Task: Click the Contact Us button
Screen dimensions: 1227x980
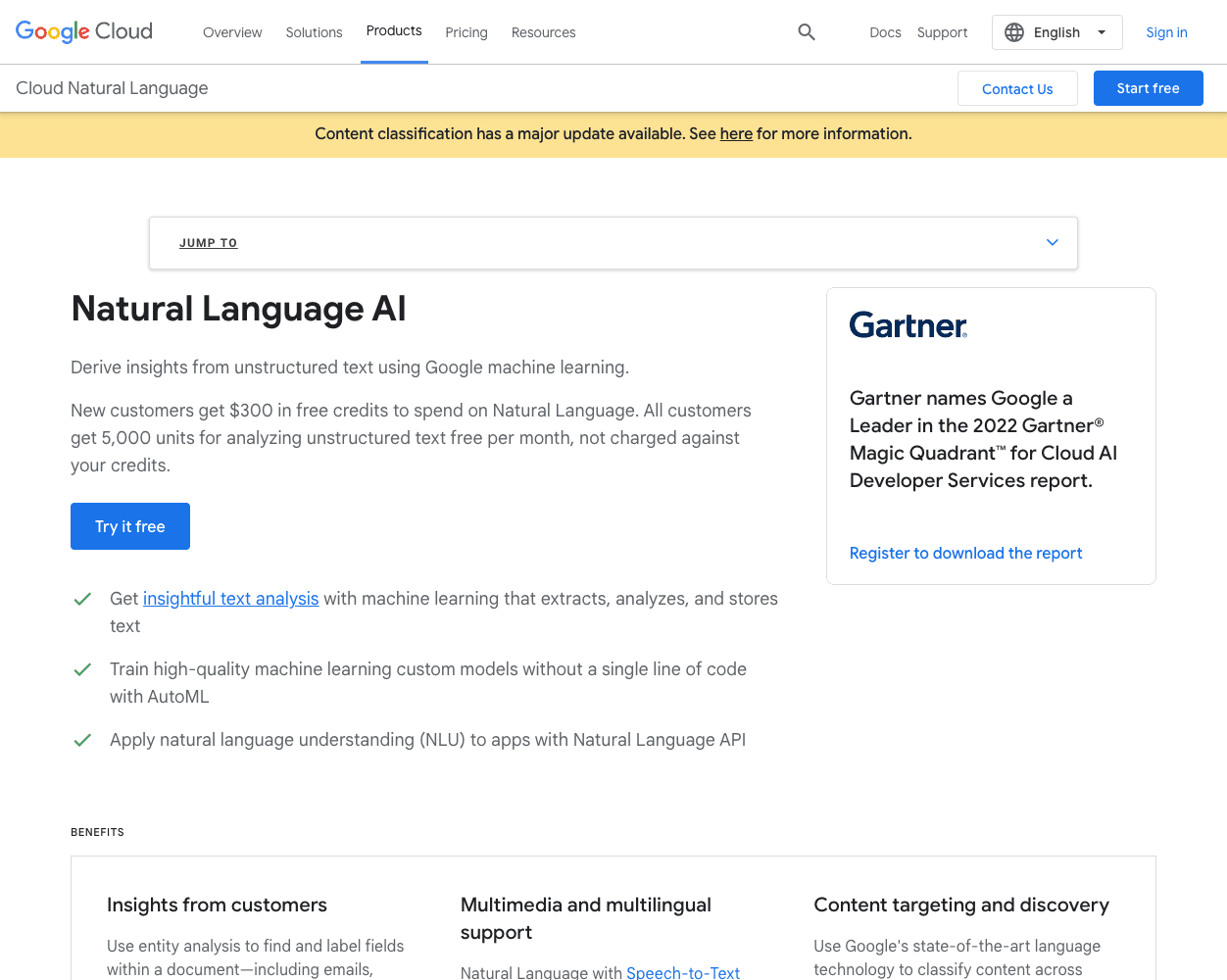Action: 1017,88
